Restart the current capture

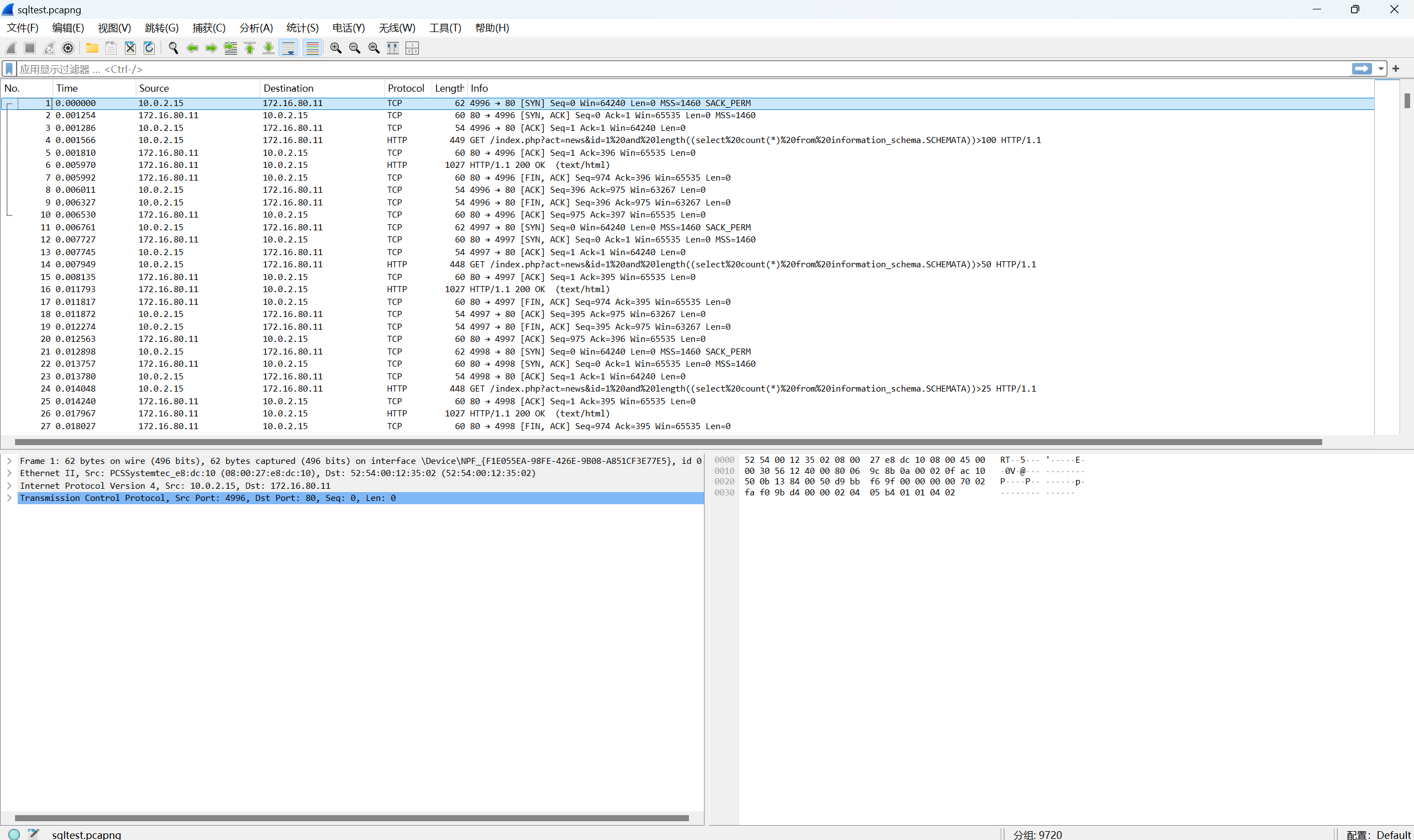pyautogui.click(x=49, y=48)
